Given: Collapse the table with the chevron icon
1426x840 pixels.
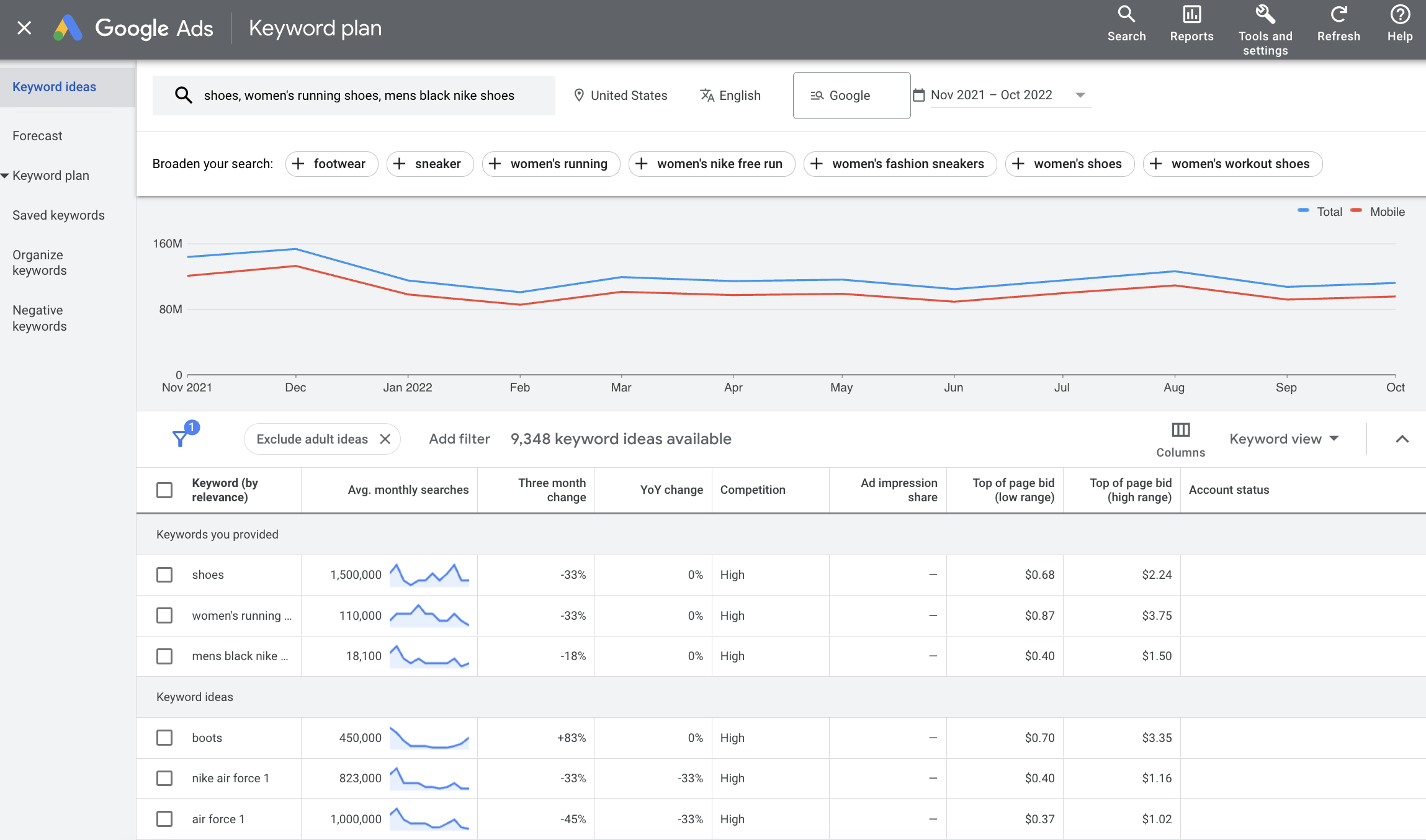Looking at the screenshot, I should tap(1402, 439).
